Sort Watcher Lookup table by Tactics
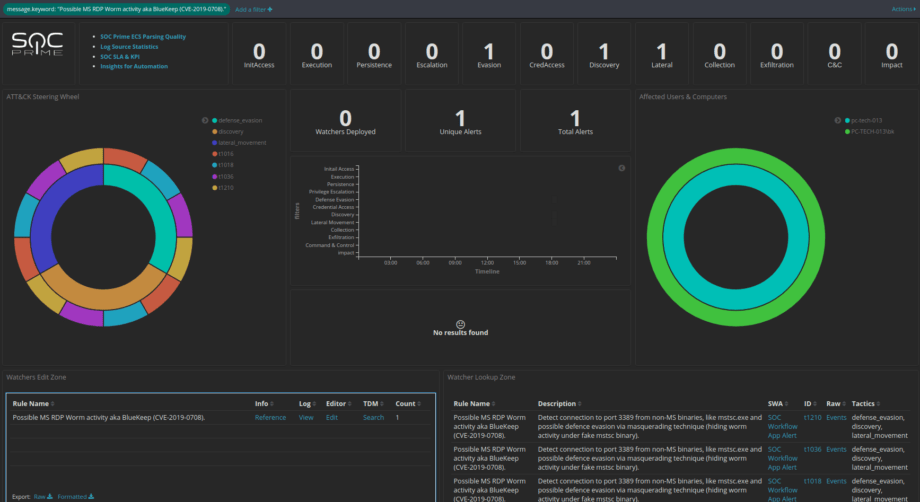 pos(866,403)
